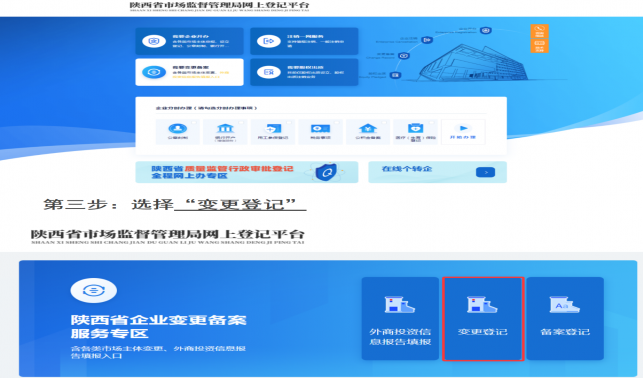Tick the 用工参保登记 checkbox
This screenshot has width=643, height=378.
pyautogui.click(x=289, y=122)
